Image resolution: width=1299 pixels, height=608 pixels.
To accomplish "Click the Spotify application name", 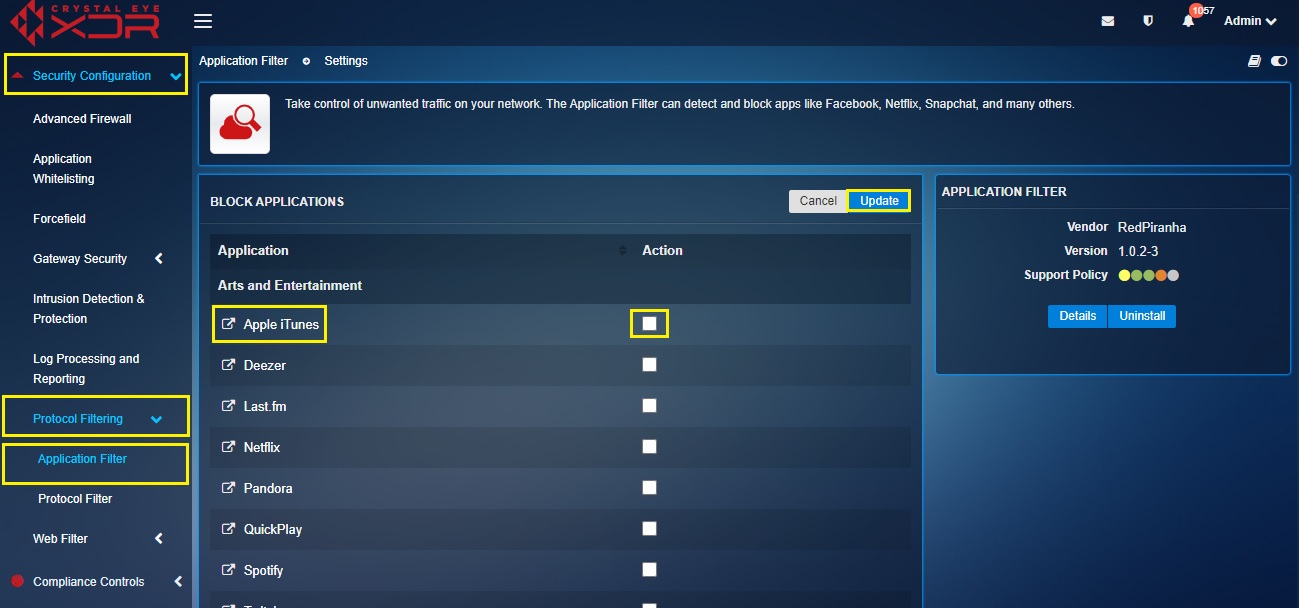I will click(x=263, y=570).
